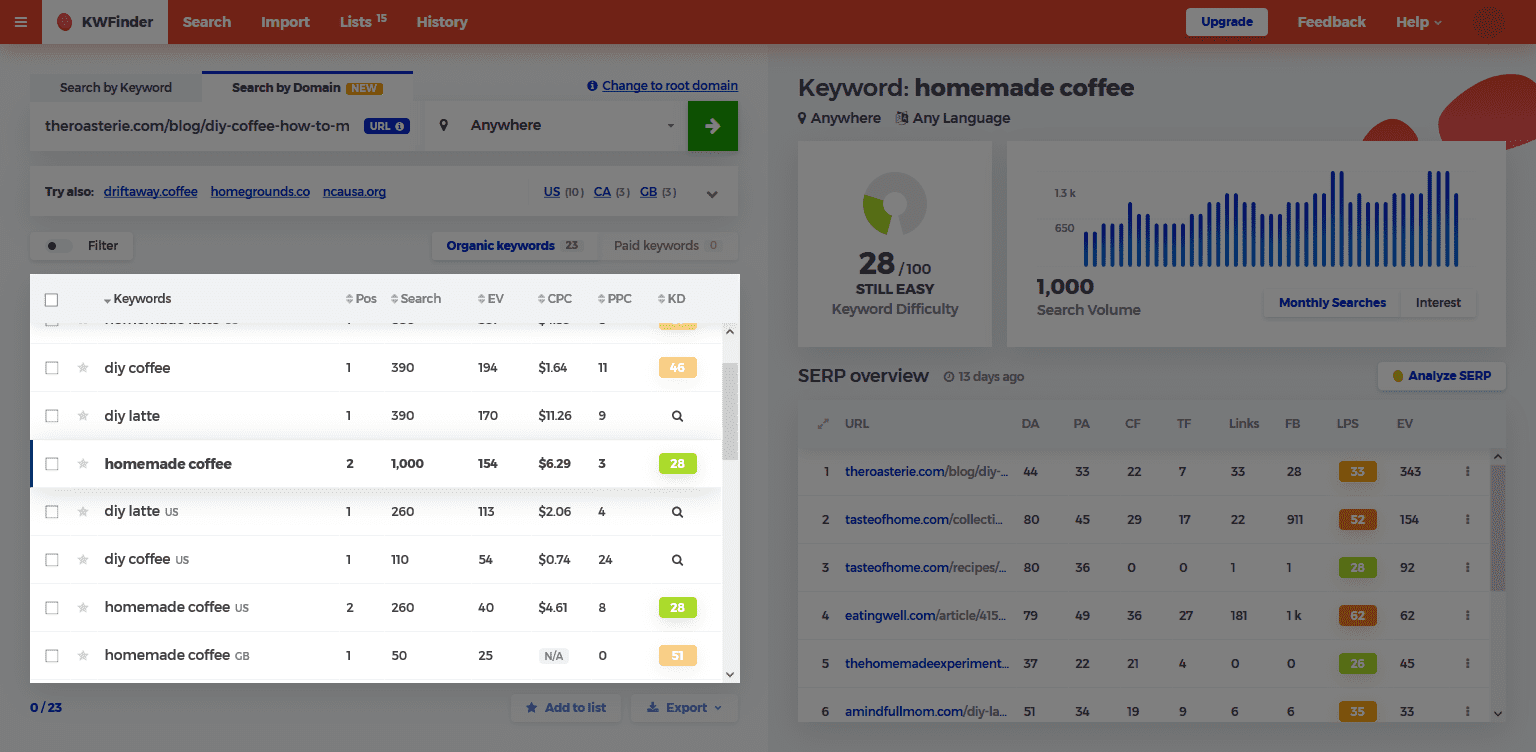The image size is (1536, 752).
Task: Click the expand arrows icon in SERP header
Action: pos(823,424)
